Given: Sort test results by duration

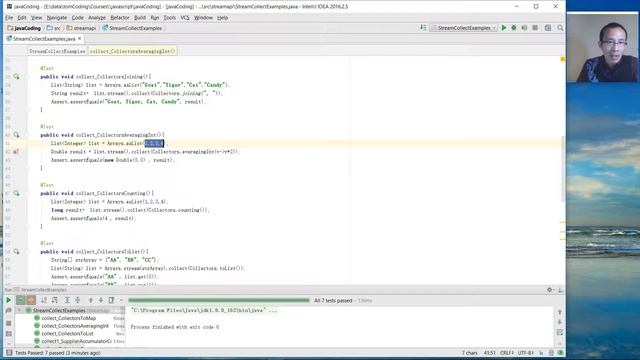Looking at the screenshot, I should pos(54,300).
